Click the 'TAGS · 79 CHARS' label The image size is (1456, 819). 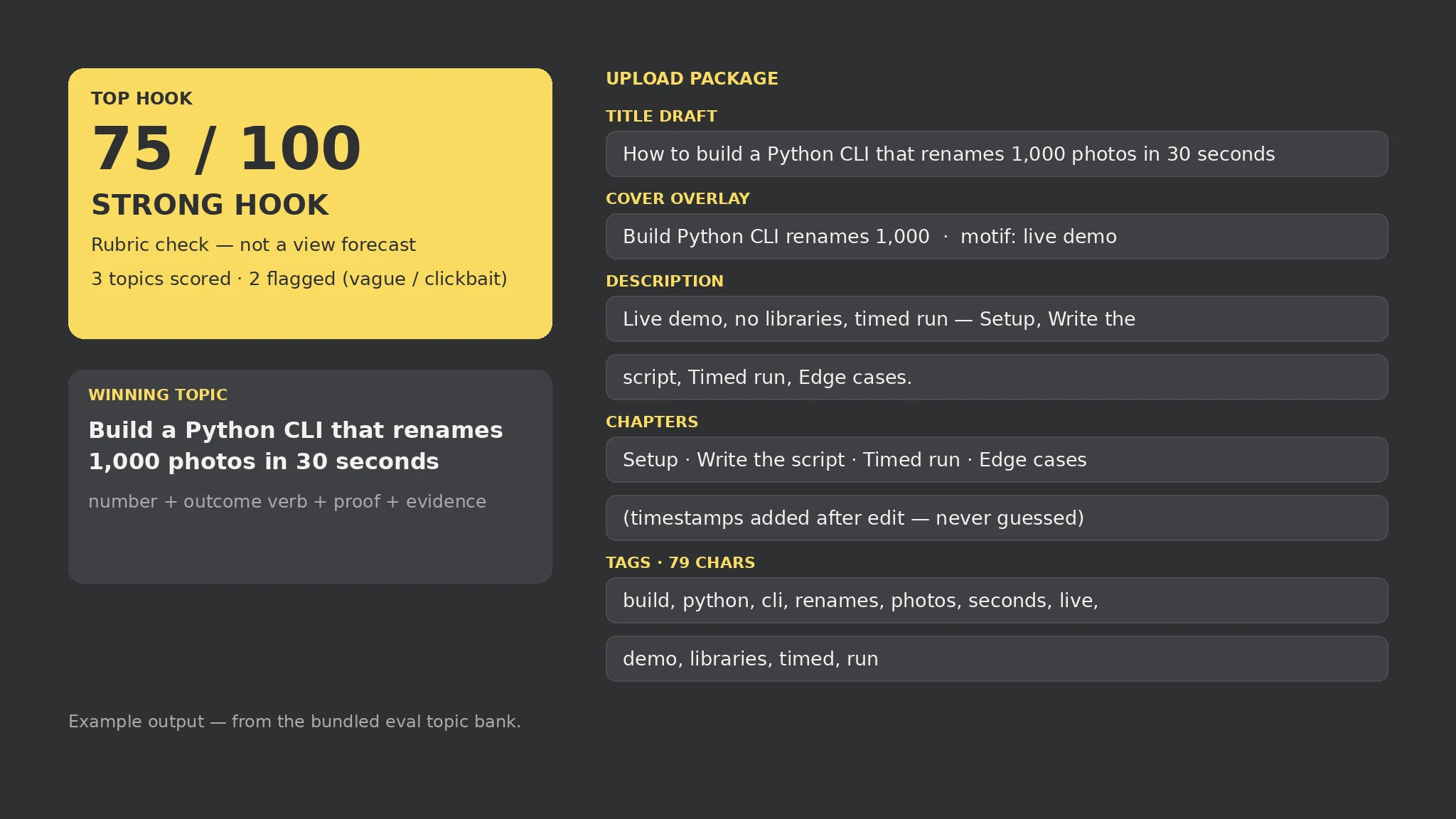(680, 562)
